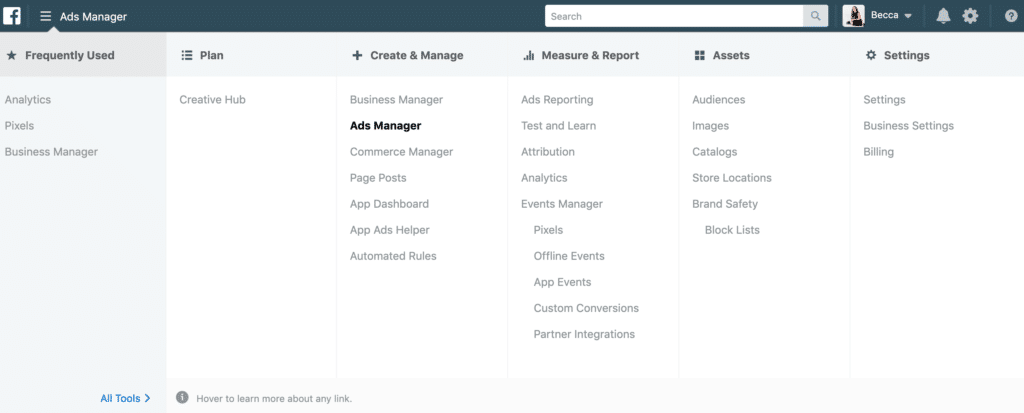Open the notifications bell
The image size is (1024, 413).
click(x=943, y=16)
